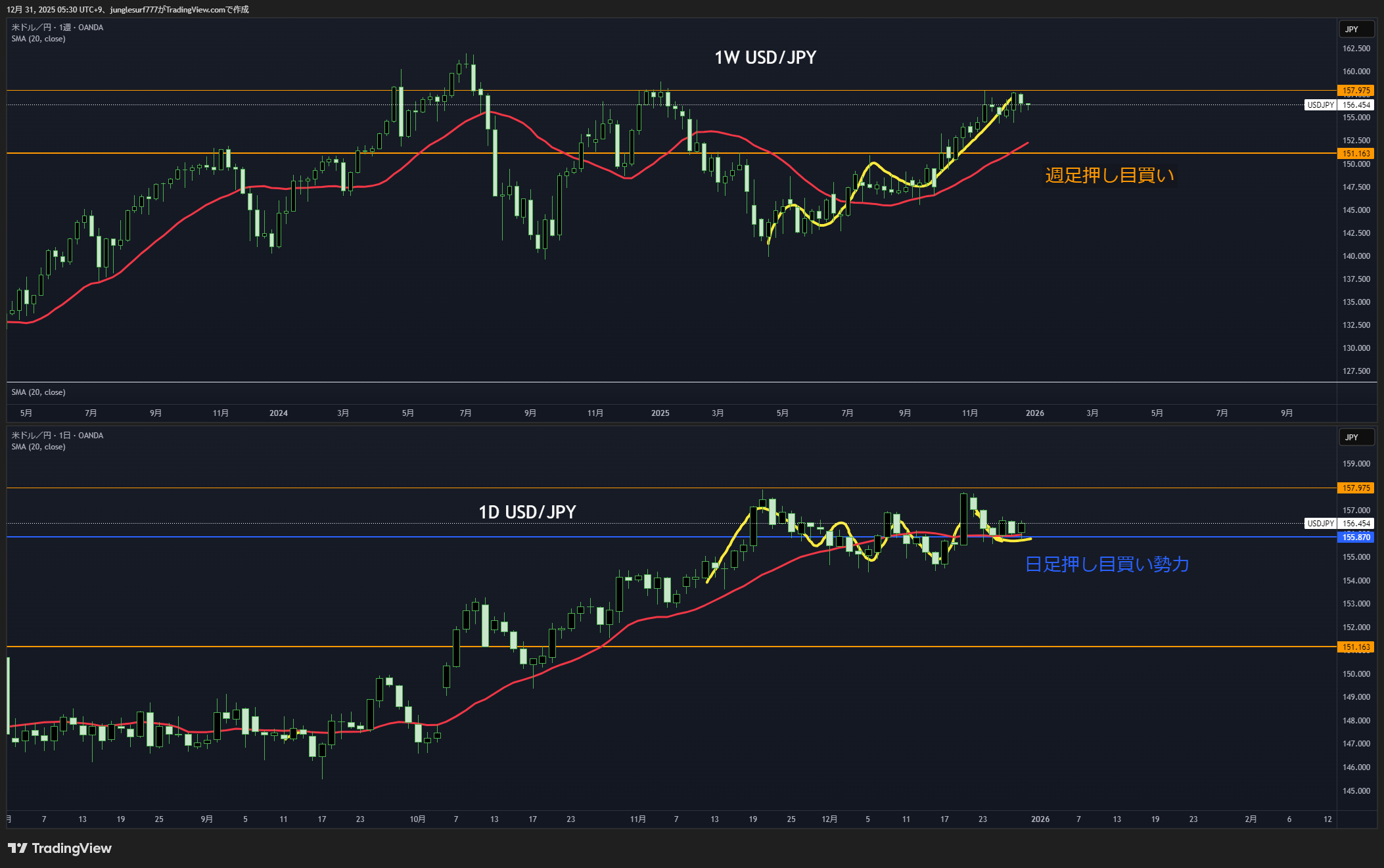This screenshot has width=1384, height=868.
Task: Click the orange 157.975 price label on weekly chart
Action: pos(1355,91)
